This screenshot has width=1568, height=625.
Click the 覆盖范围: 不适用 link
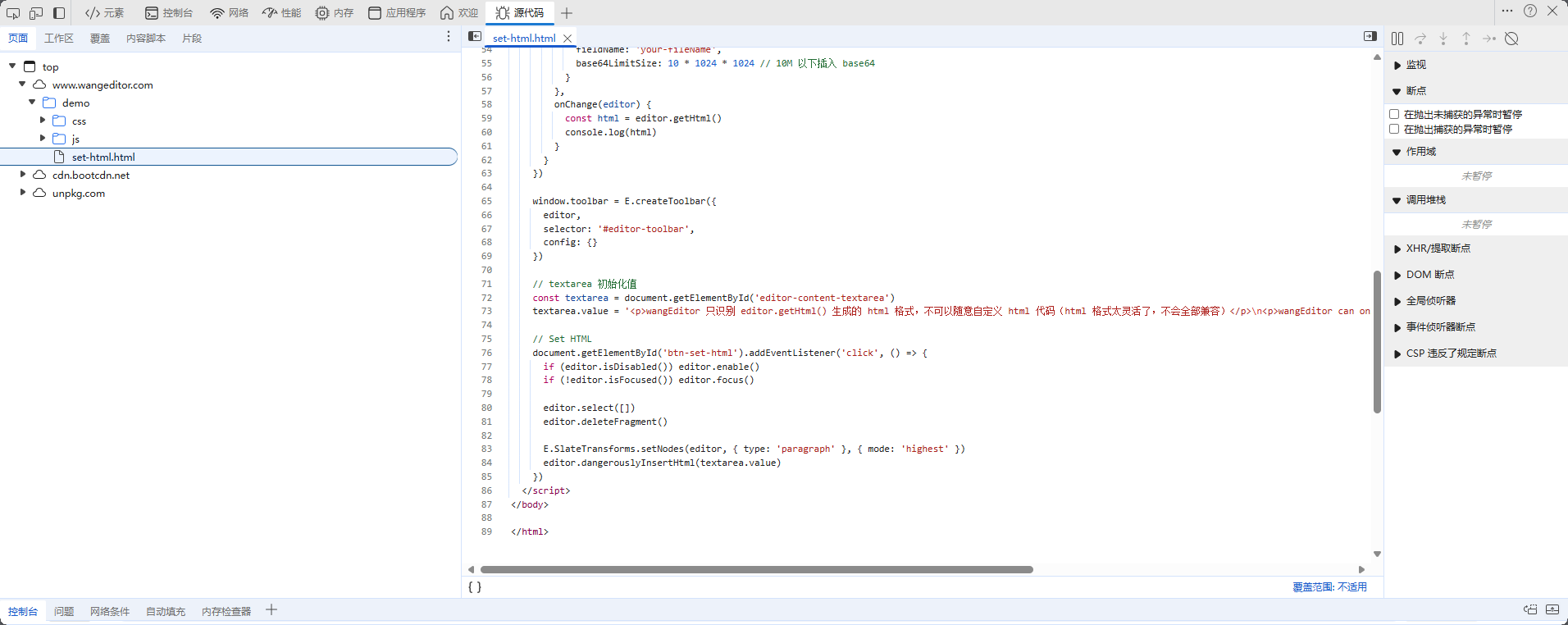pyautogui.click(x=1329, y=587)
